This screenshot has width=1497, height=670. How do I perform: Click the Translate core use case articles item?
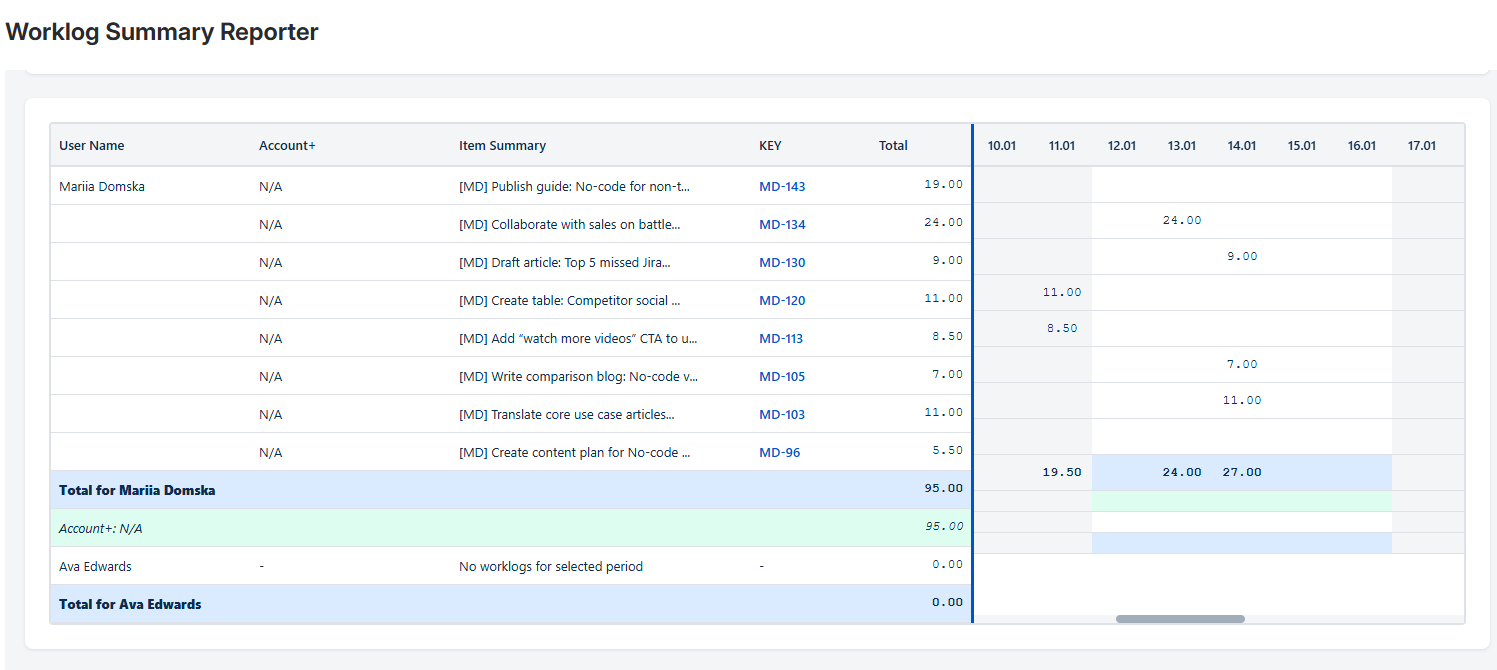[x=567, y=414]
